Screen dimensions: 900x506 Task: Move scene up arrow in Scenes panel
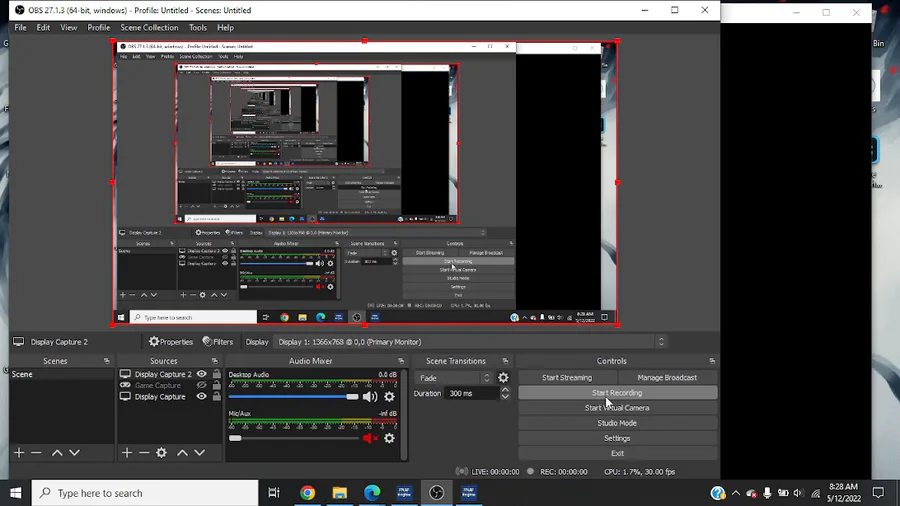(x=57, y=453)
